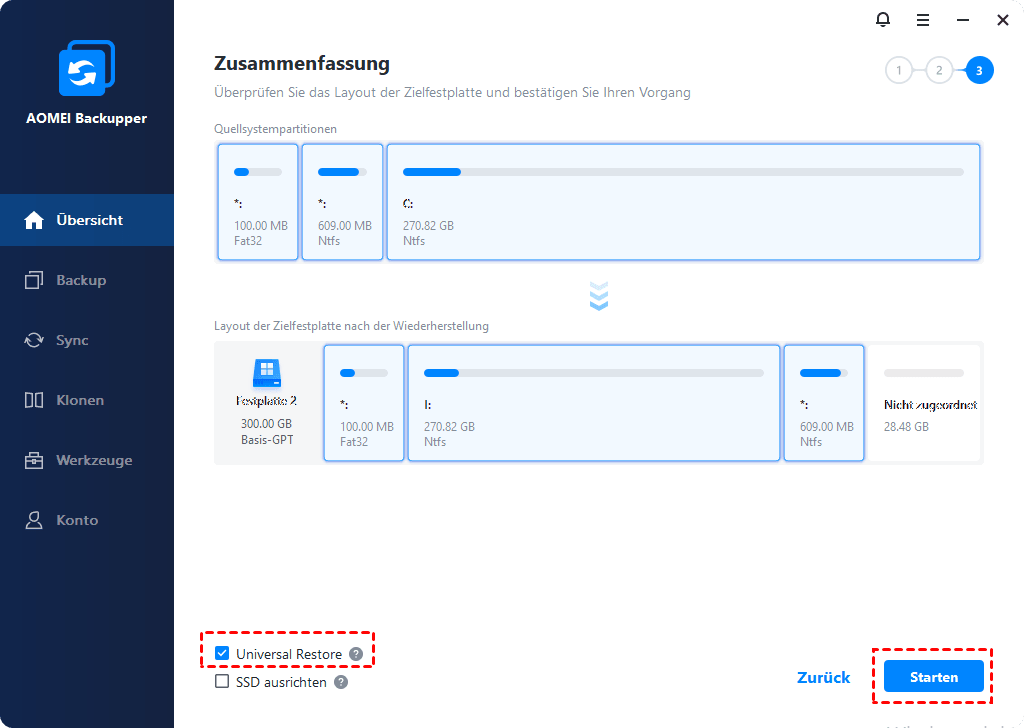Switch to the Sync section label

[72, 340]
